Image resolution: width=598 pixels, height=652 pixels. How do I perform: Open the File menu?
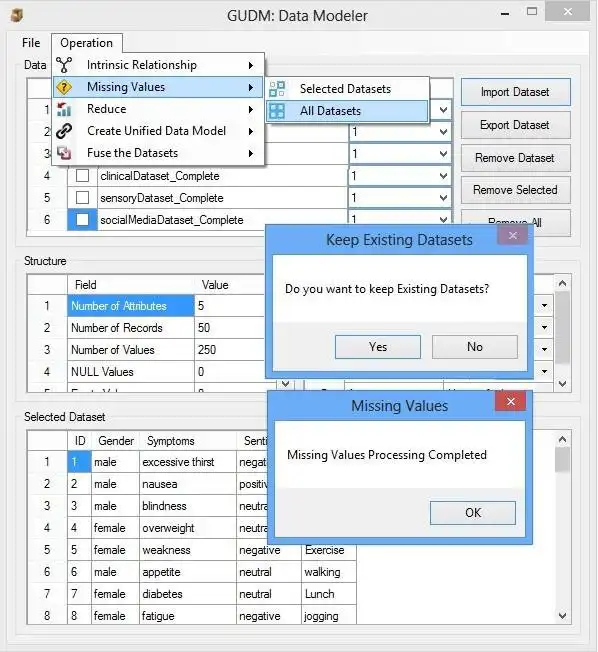pos(31,43)
